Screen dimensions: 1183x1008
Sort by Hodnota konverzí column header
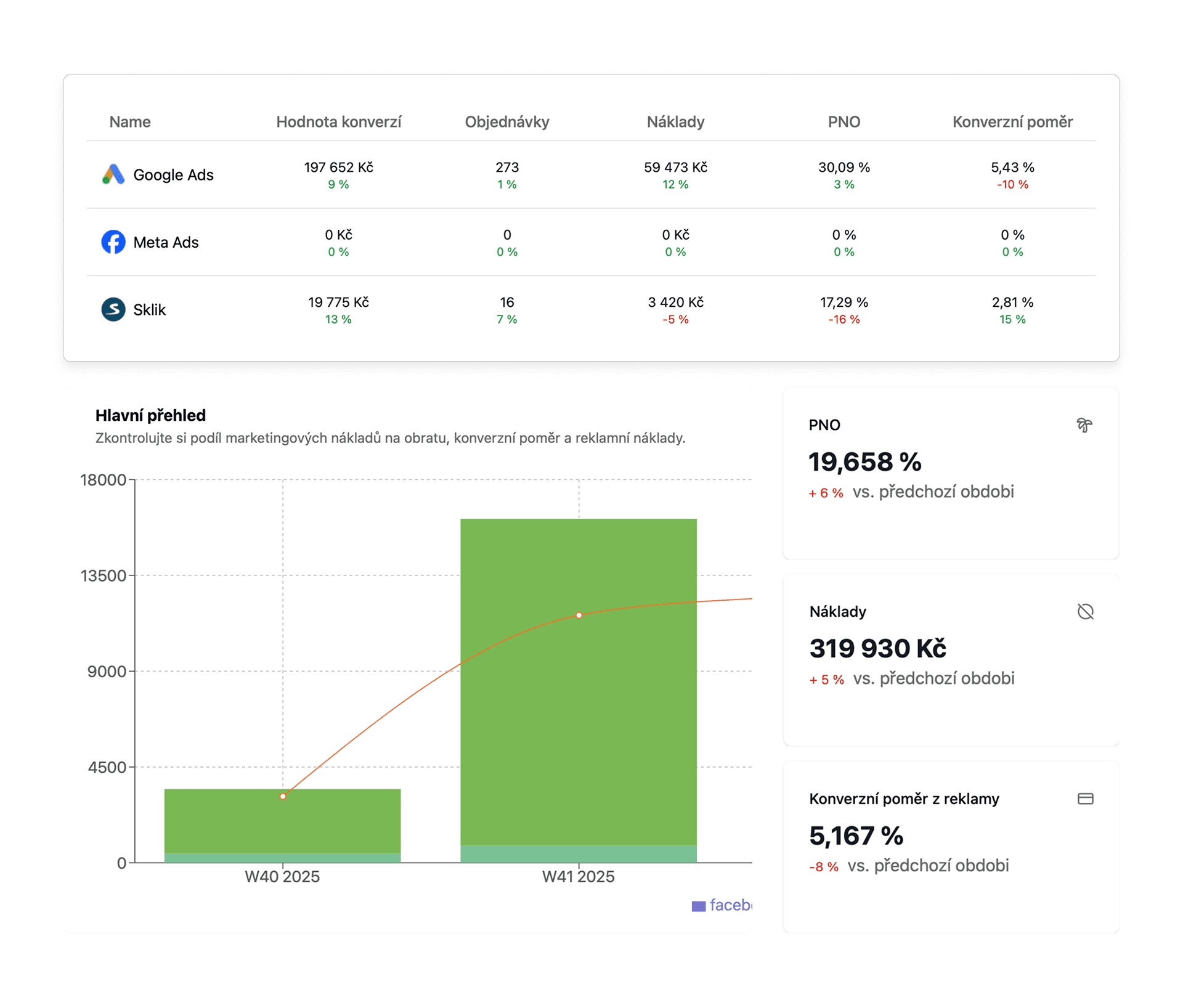click(x=338, y=122)
